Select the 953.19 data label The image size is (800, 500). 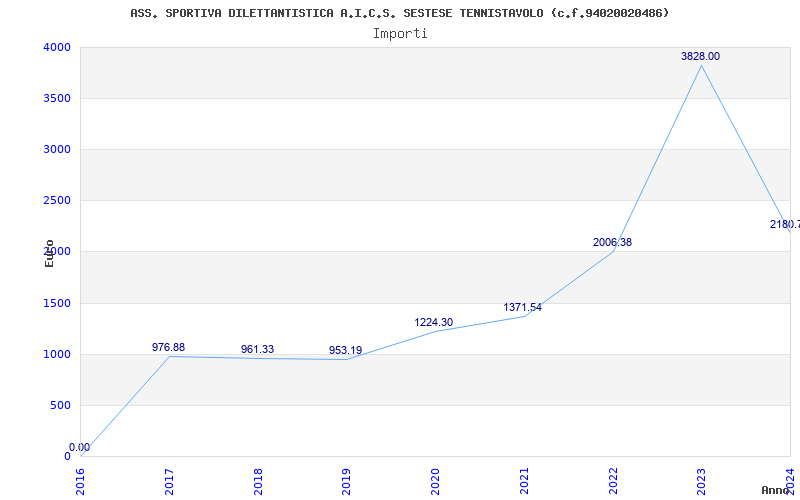point(345,351)
